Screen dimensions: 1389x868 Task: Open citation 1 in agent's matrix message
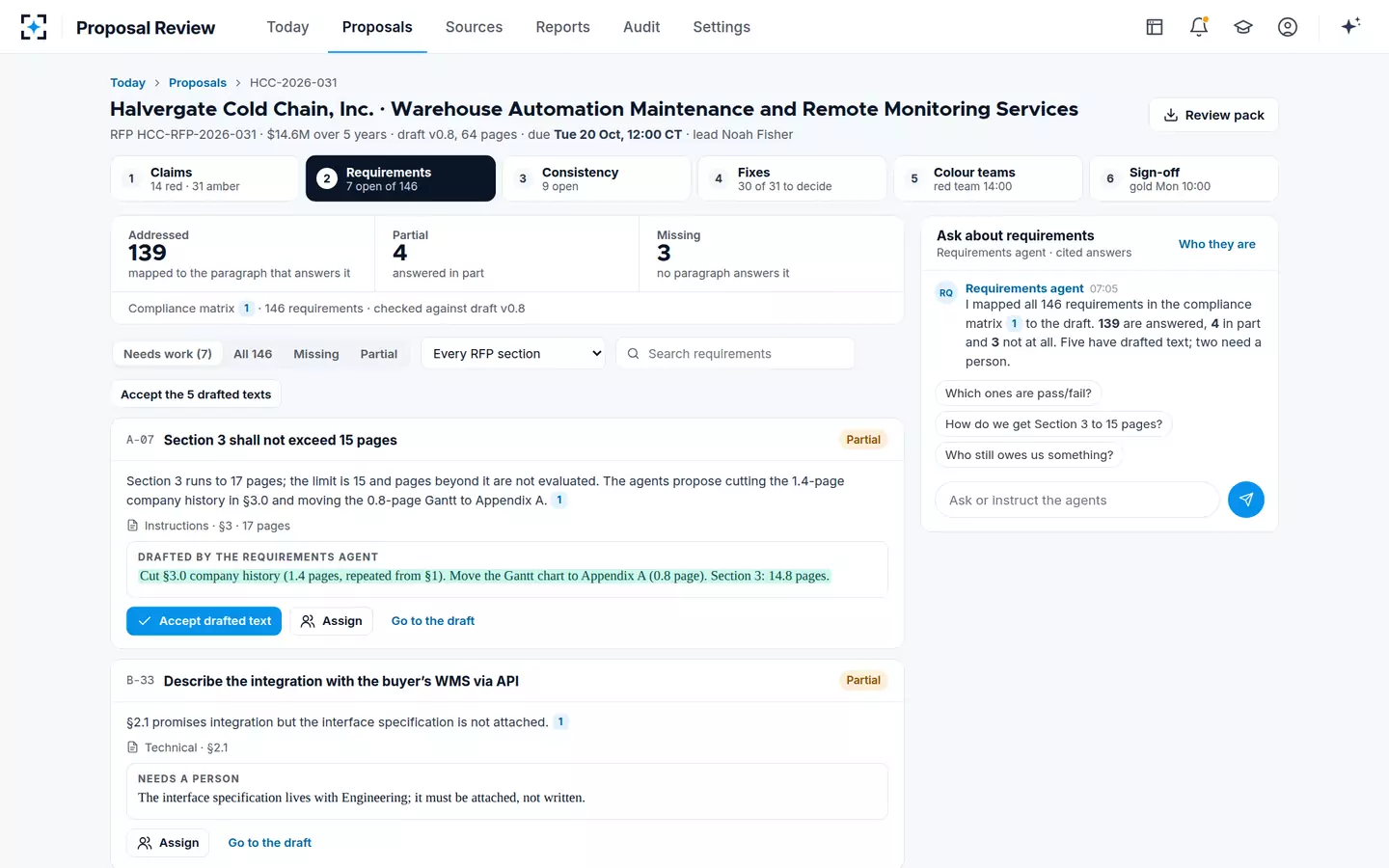(1015, 324)
